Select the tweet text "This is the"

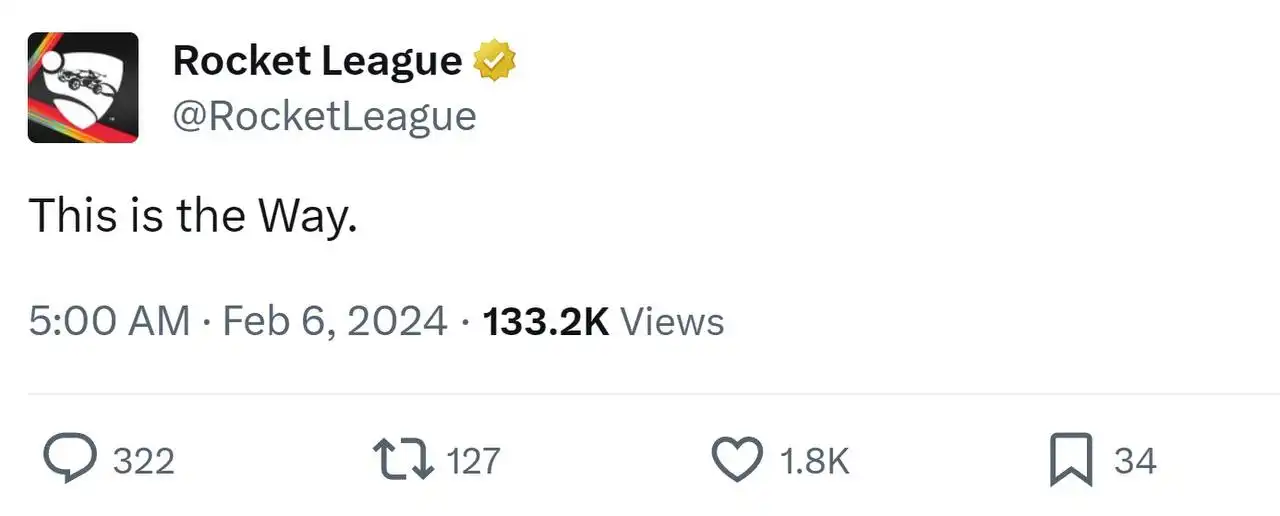pos(139,214)
